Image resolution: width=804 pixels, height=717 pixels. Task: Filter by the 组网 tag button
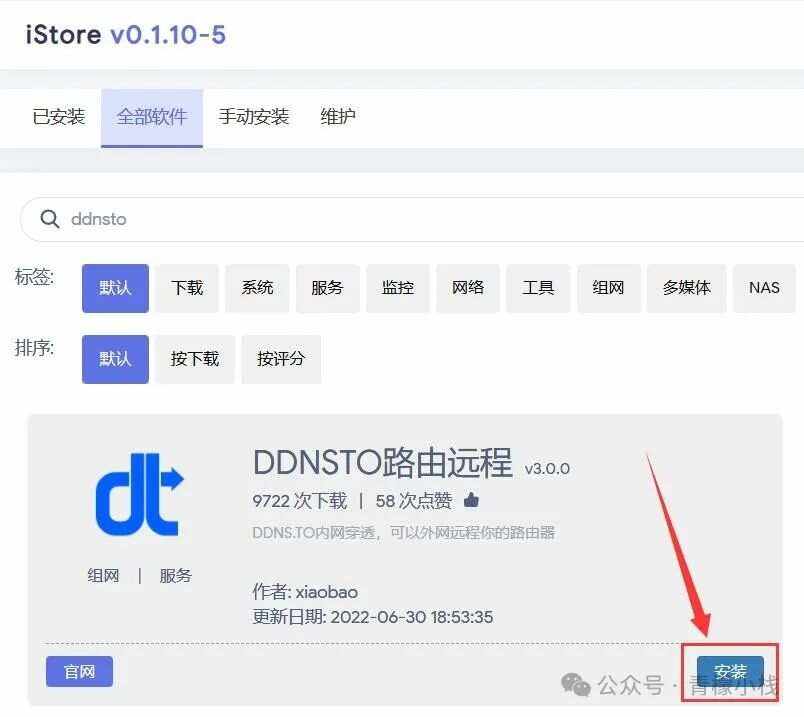coord(609,288)
